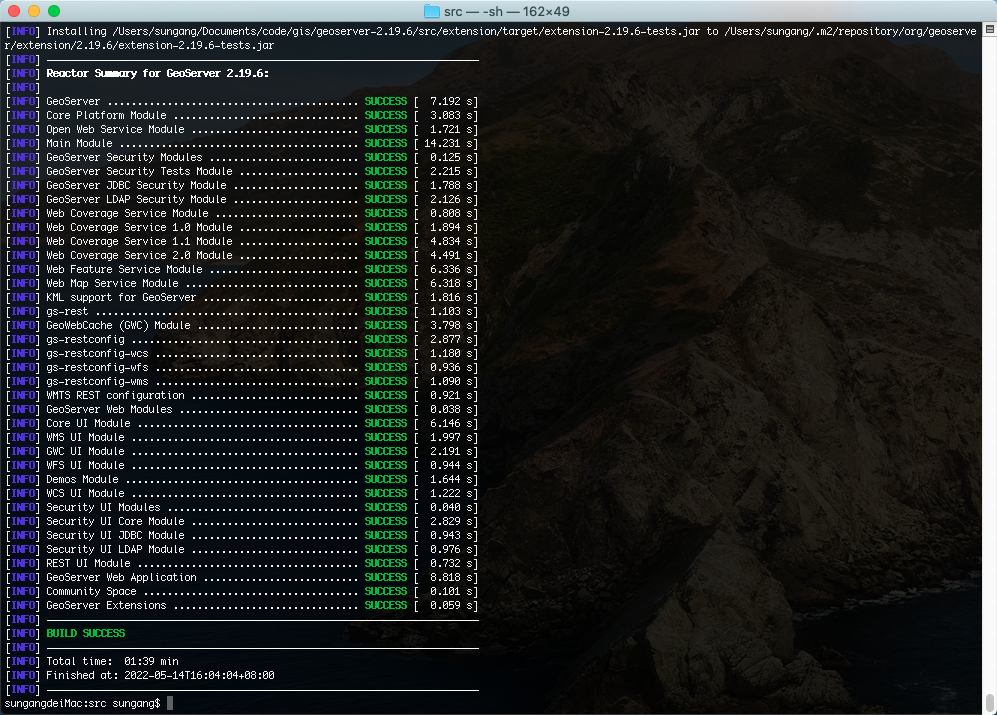The image size is (997, 715).
Task: Click the 'GeoWebCache (GWC) Module' line
Action: click(x=118, y=325)
